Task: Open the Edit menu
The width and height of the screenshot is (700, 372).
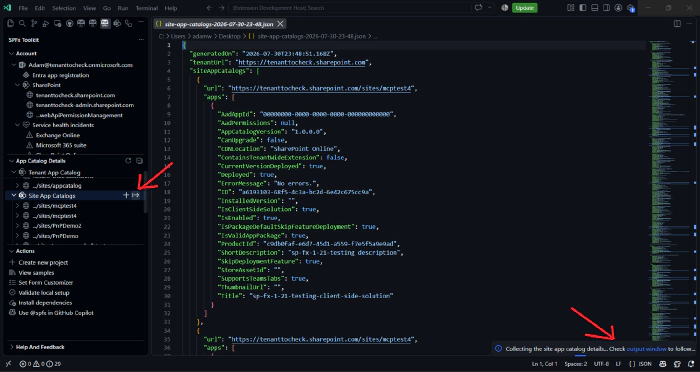Action: click(x=40, y=8)
